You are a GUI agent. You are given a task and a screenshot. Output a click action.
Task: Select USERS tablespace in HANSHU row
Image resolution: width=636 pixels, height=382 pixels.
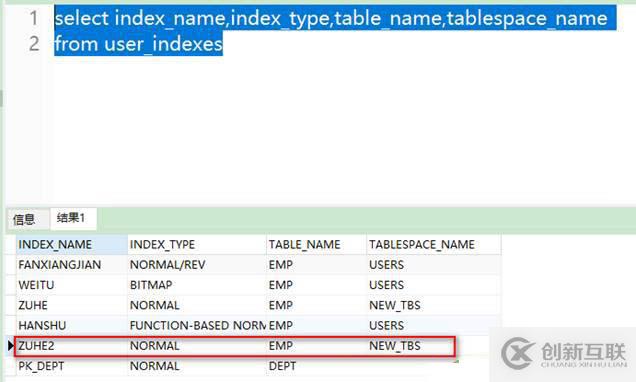click(x=434, y=326)
